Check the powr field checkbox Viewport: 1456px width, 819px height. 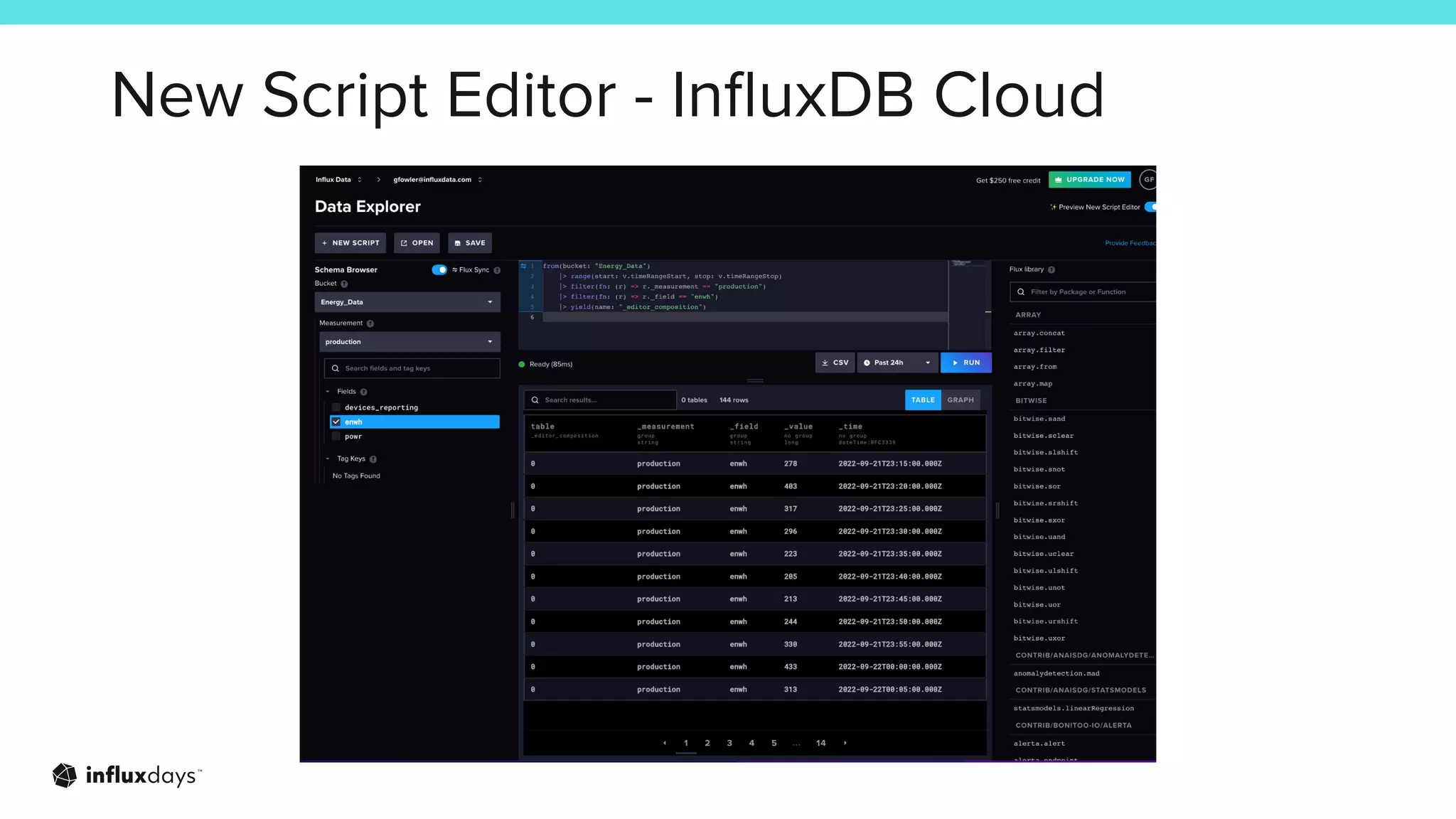(336, 437)
